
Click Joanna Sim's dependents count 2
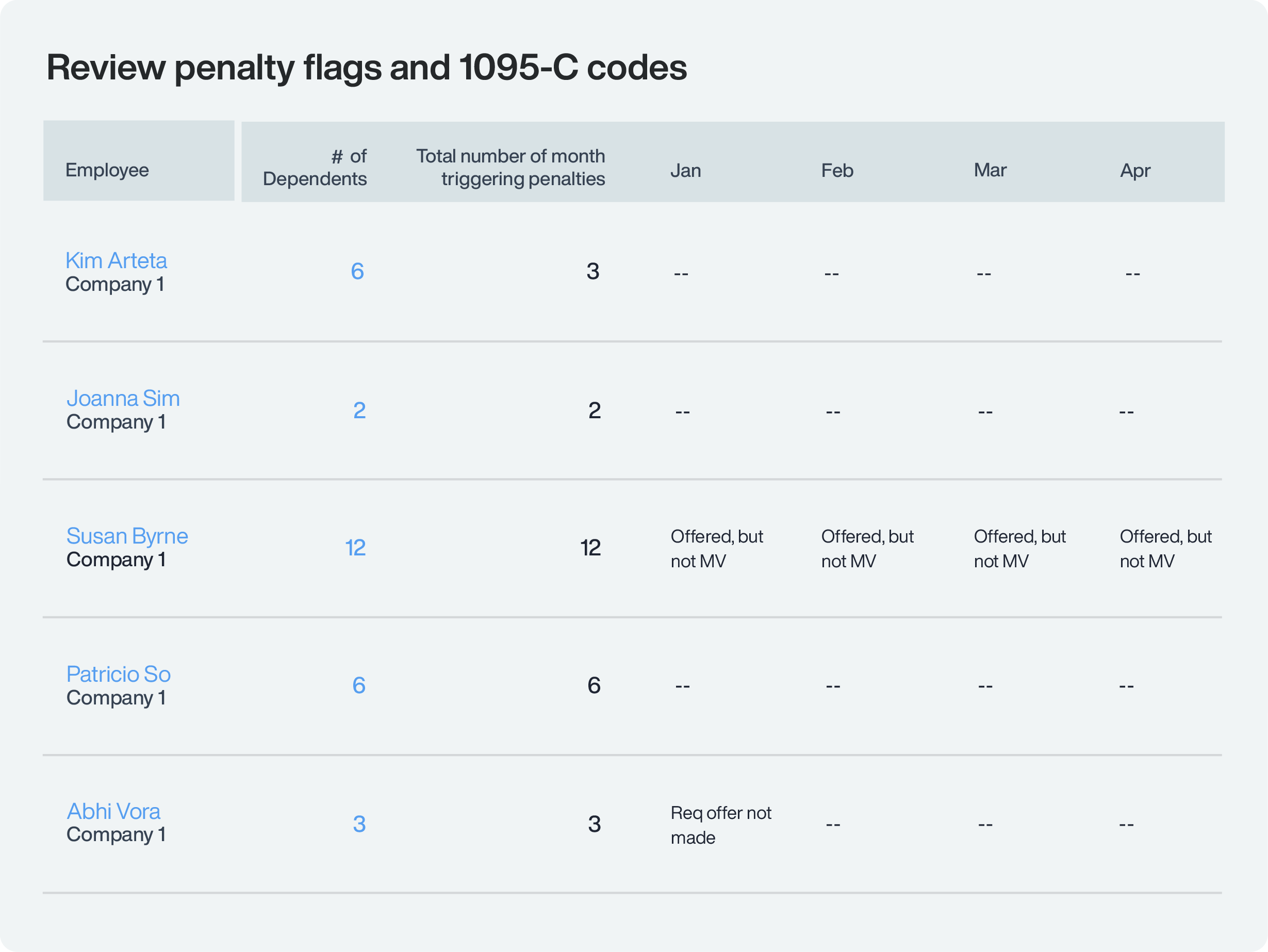[x=359, y=411]
